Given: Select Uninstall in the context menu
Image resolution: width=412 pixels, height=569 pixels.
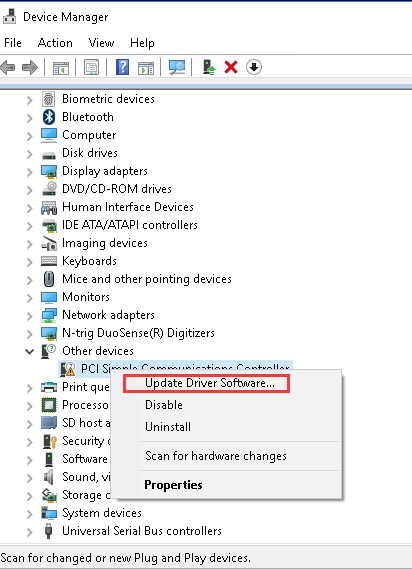Looking at the screenshot, I should point(168,427).
